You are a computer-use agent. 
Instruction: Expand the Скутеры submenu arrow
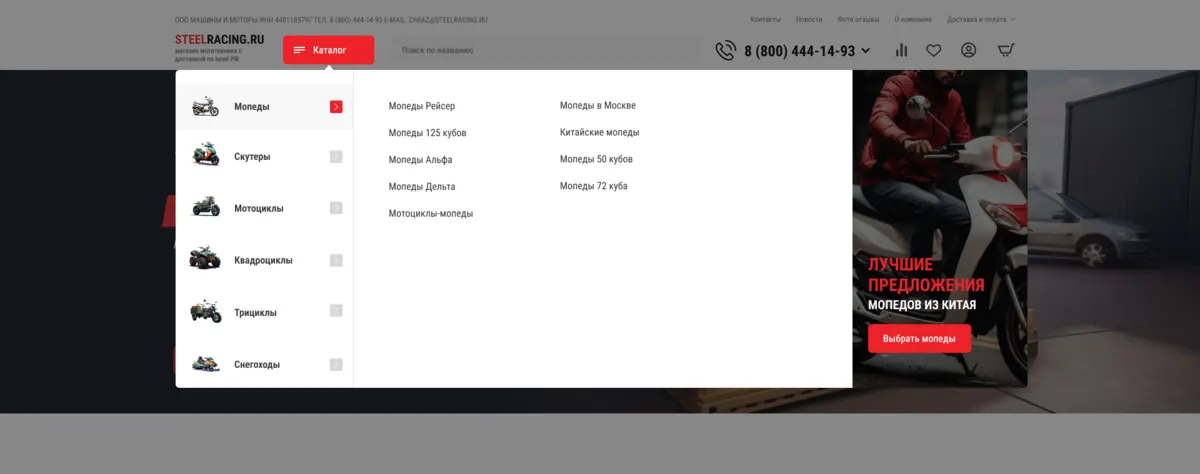tap(336, 156)
